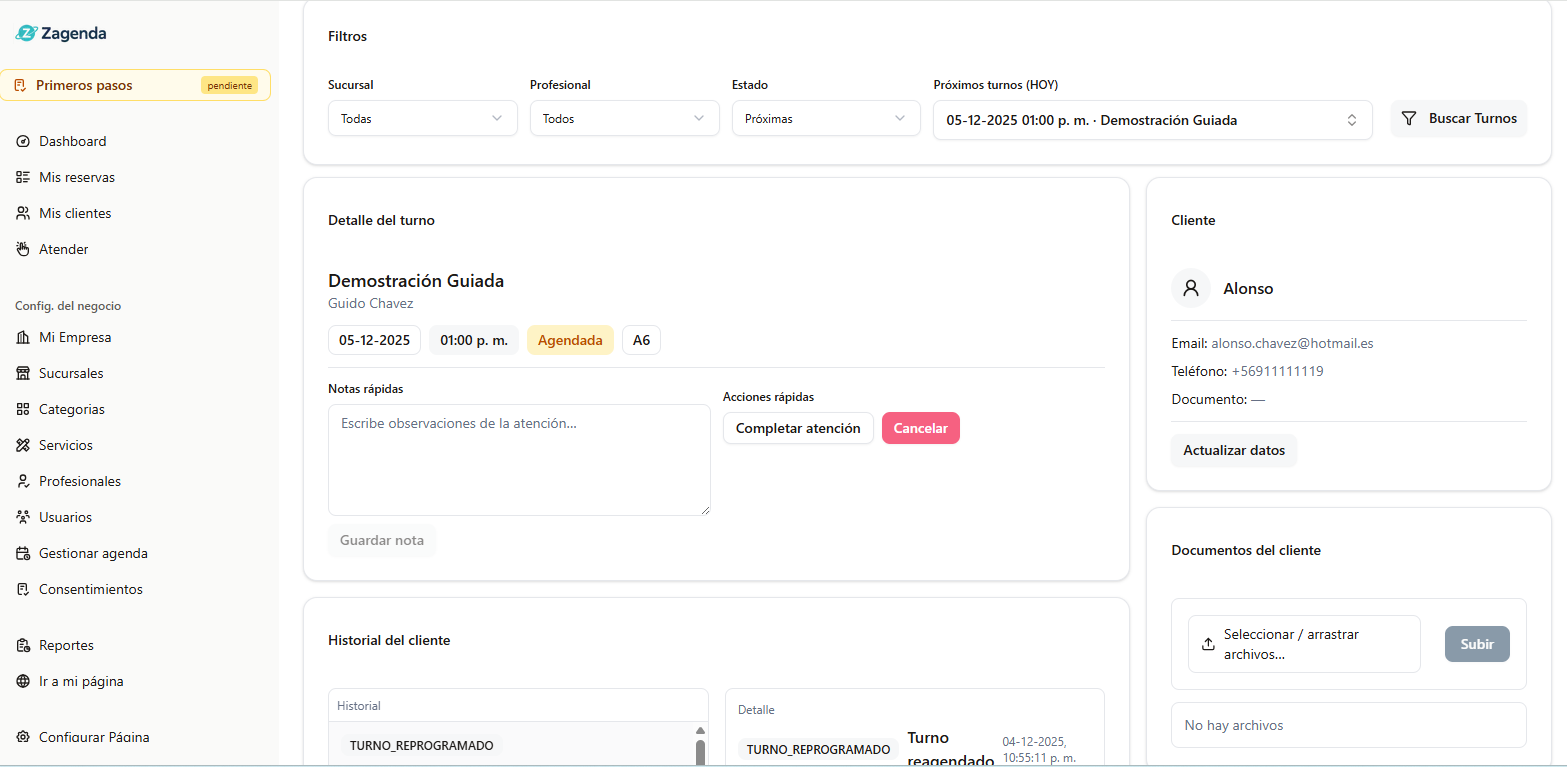Open the Profesional dropdown showing Todos

(625, 118)
